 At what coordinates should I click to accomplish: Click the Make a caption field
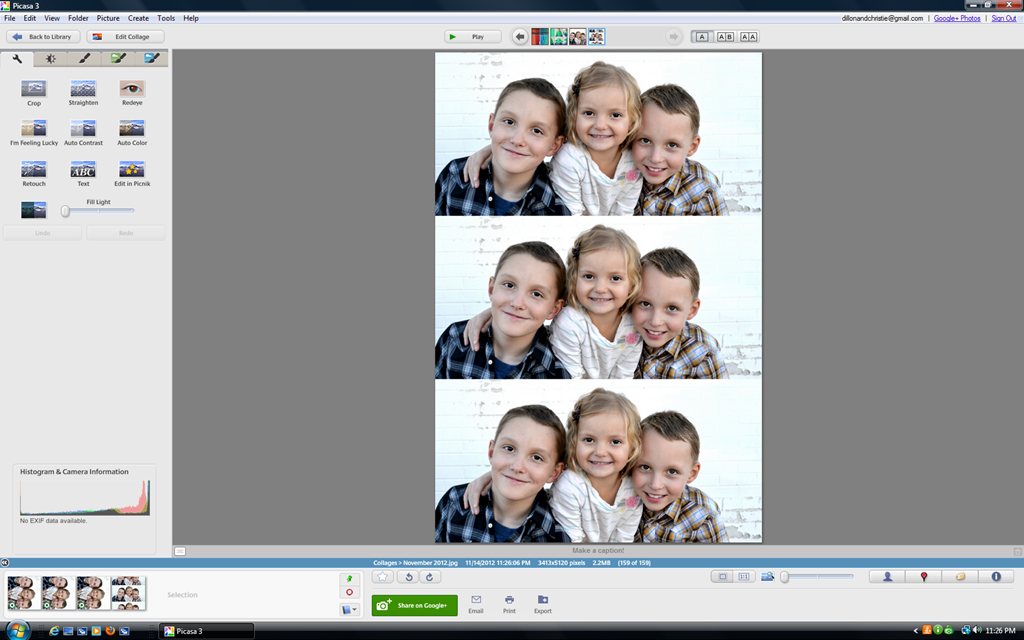pos(598,551)
